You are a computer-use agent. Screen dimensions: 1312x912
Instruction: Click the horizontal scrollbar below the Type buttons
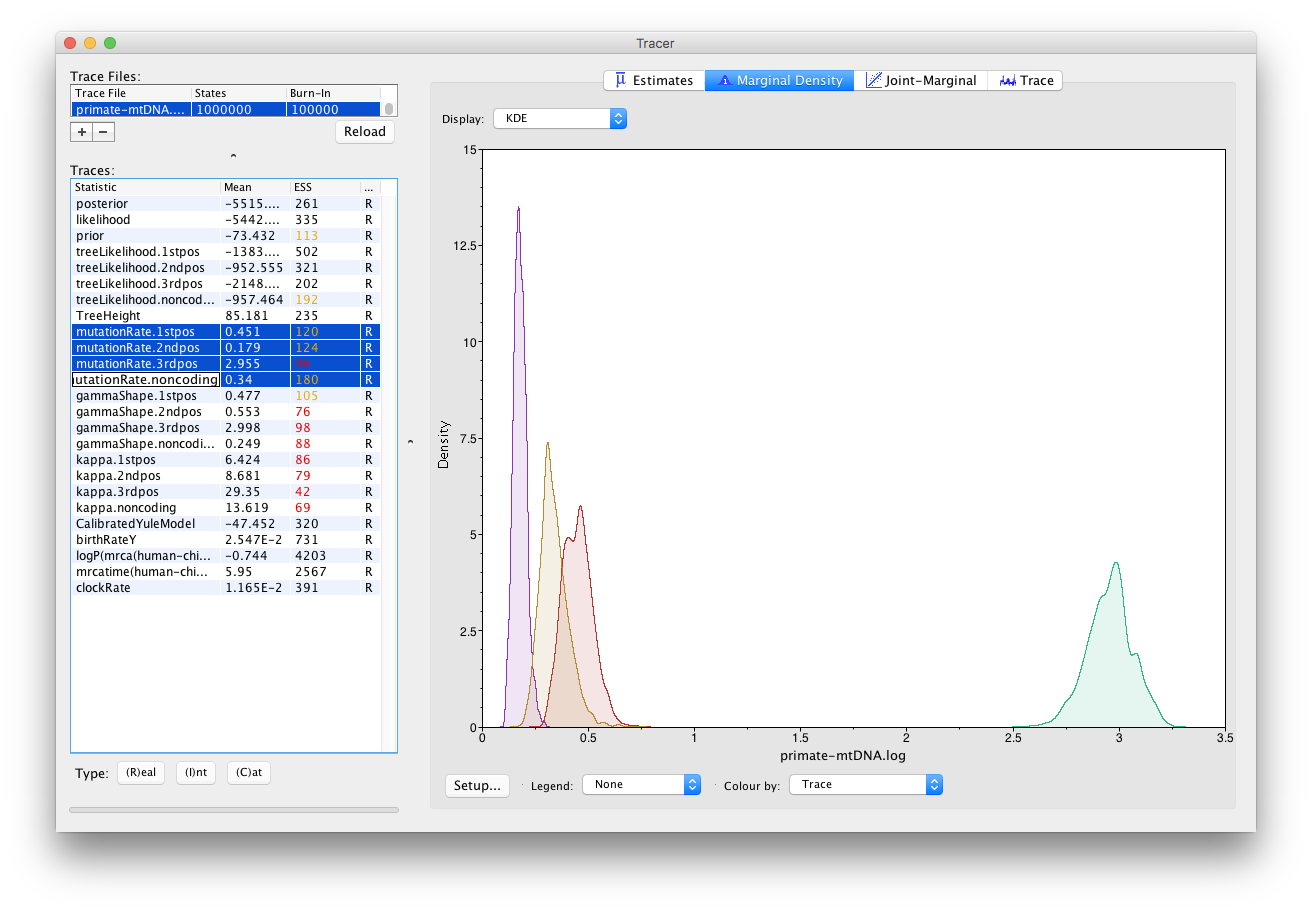coord(233,810)
